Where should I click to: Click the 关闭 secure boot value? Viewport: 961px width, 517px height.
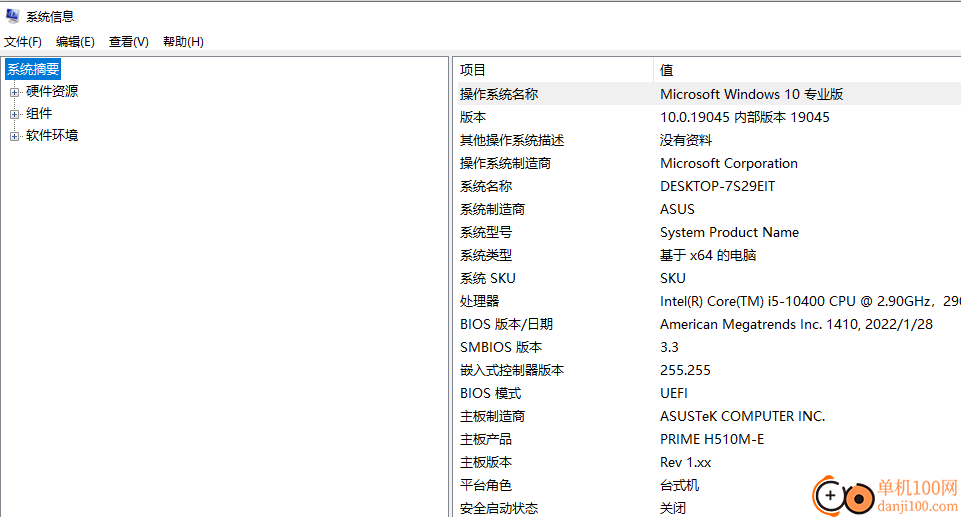[672, 508]
